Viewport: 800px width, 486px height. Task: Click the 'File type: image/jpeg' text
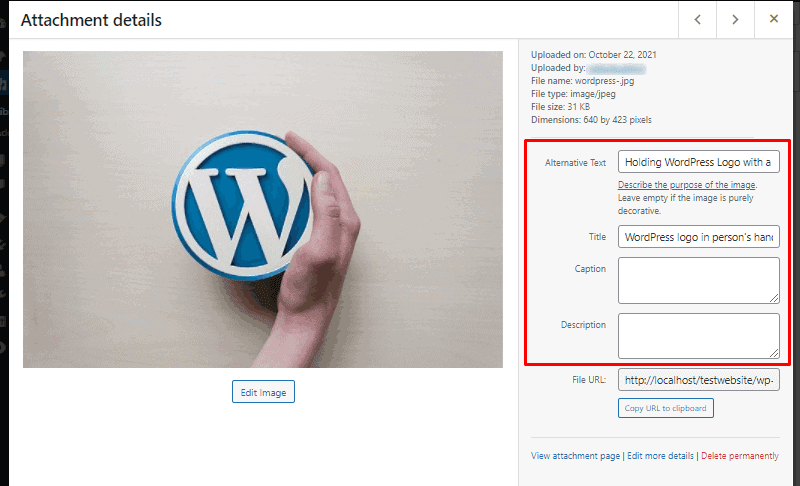coord(573,94)
